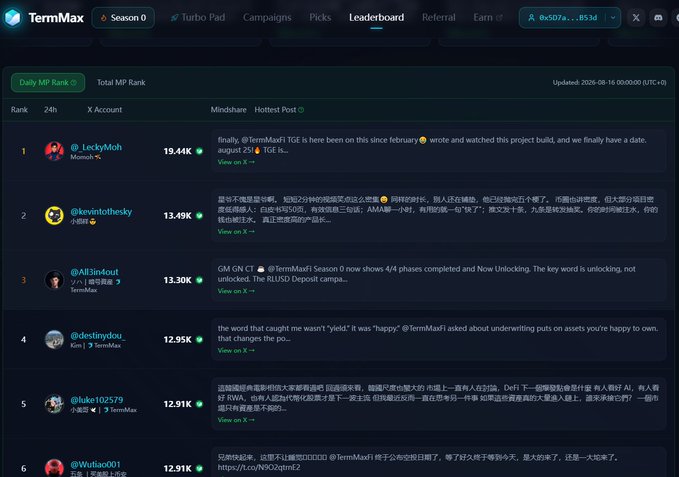Click @luke102579 avatar
679x477 pixels.
point(54,404)
